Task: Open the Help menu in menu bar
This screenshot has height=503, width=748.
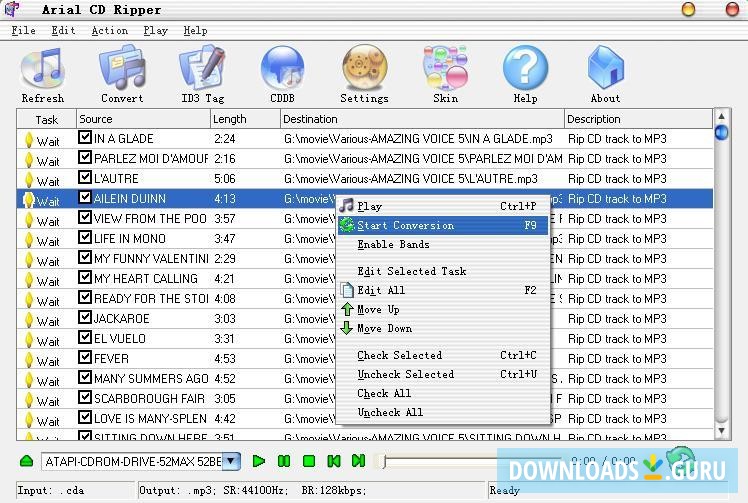Action: point(195,31)
